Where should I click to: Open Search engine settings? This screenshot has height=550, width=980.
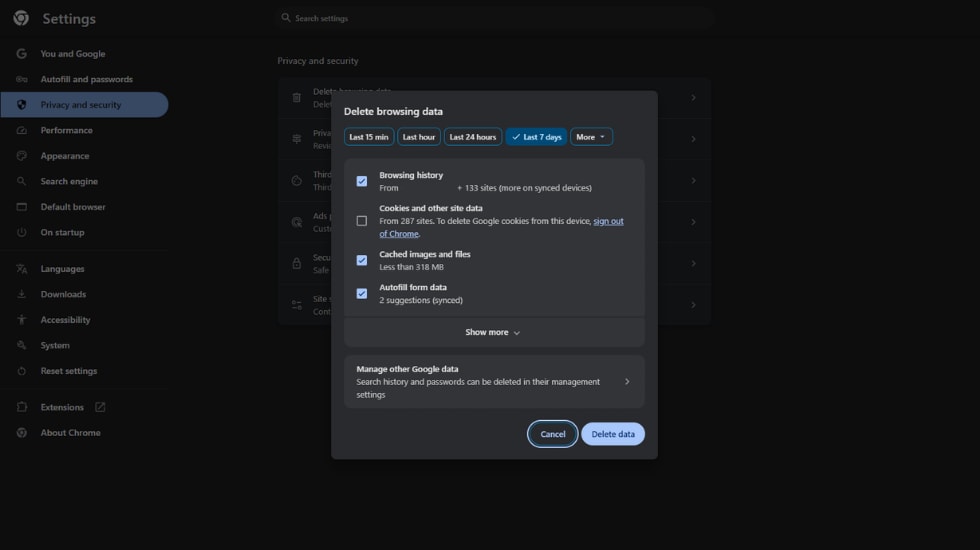point(84,181)
